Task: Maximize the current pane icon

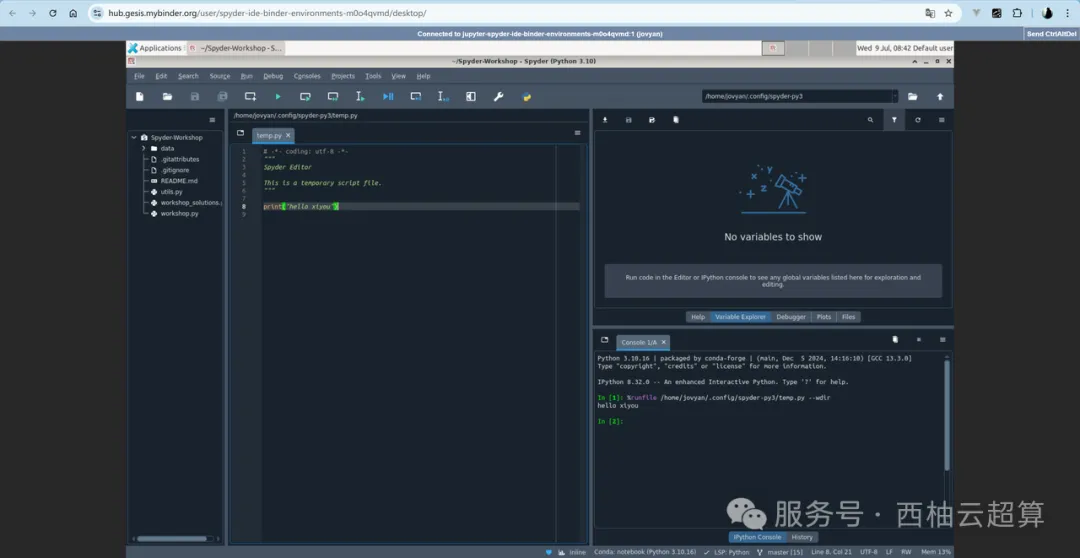Action: [470, 97]
